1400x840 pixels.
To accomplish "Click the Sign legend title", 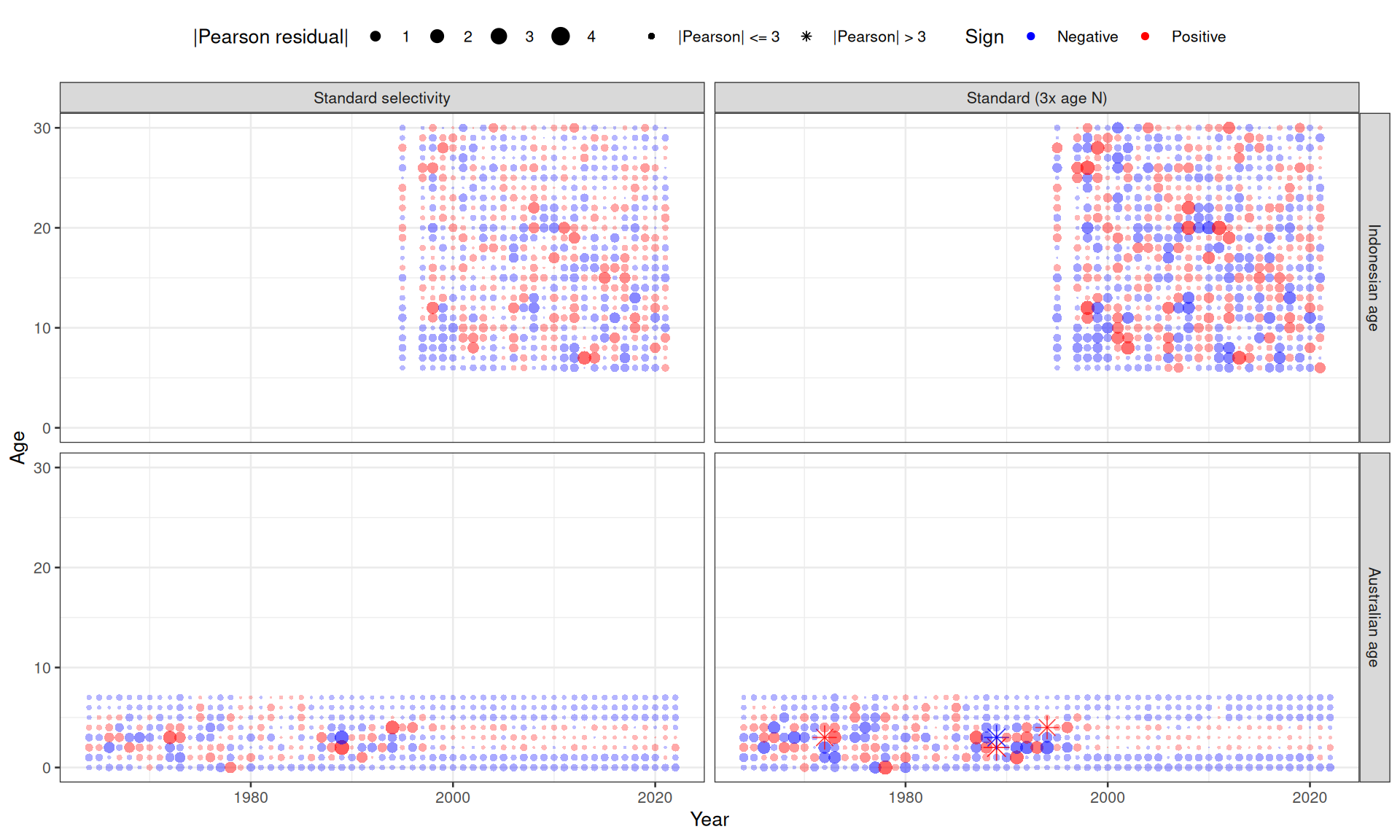I will pyautogui.click(x=984, y=36).
